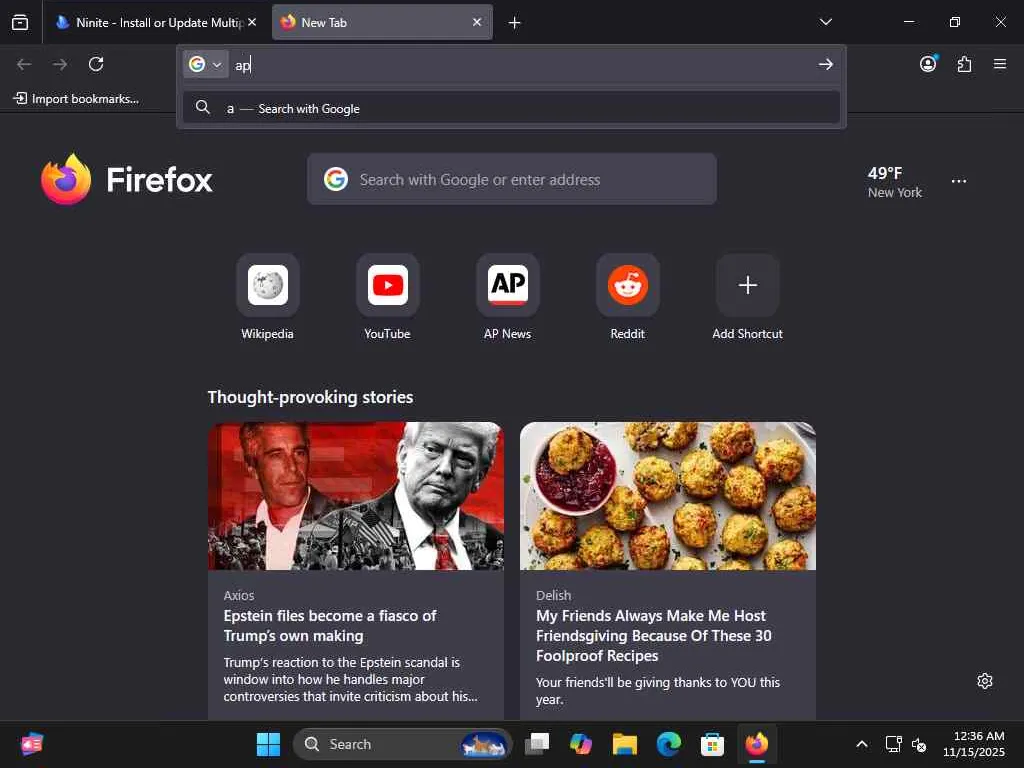Open a new tab with plus button
Image resolution: width=1024 pixels, height=768 pixels.
(515, 23)
